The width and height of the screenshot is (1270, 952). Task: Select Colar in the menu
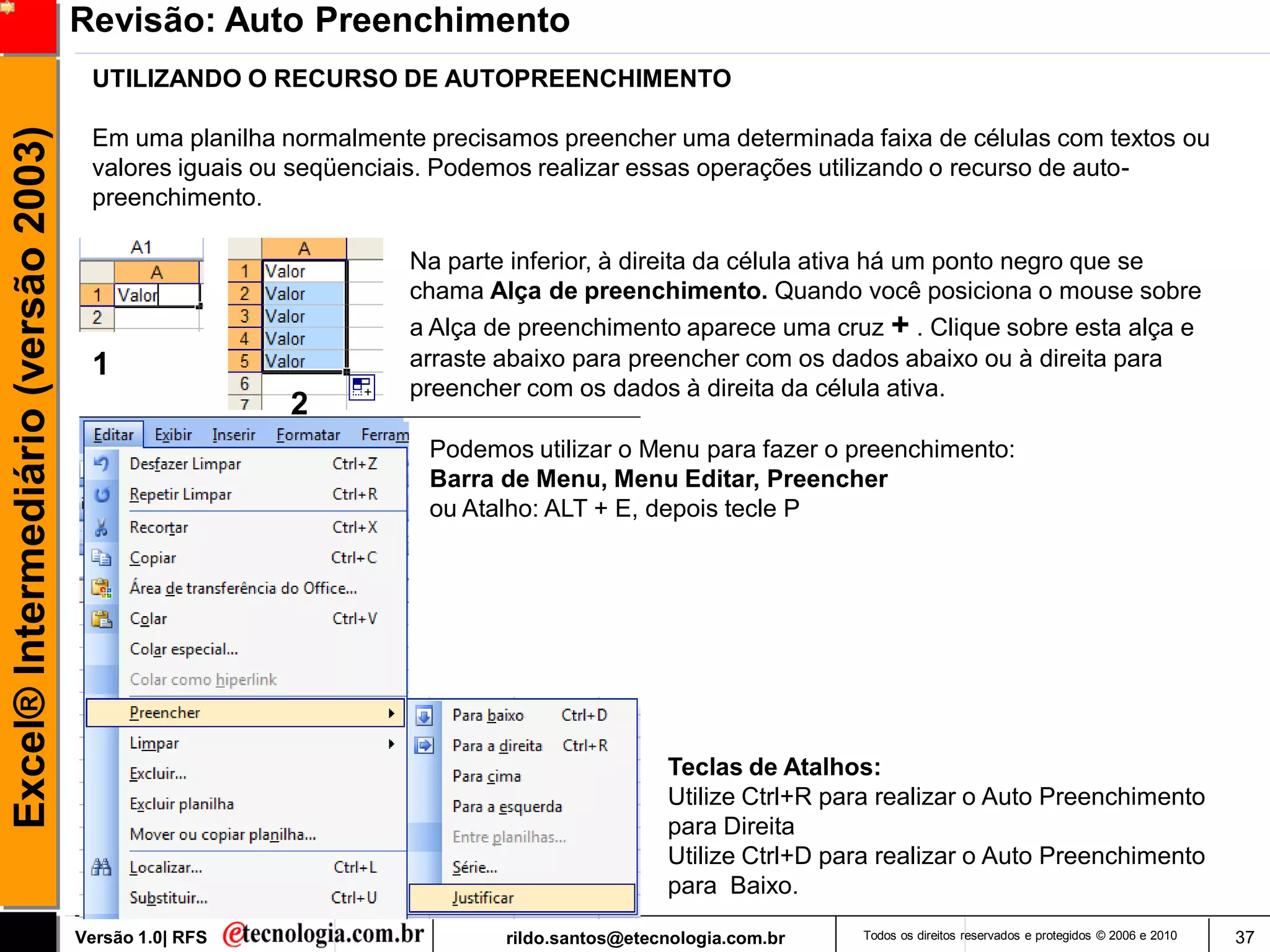(x=246, y=619)
